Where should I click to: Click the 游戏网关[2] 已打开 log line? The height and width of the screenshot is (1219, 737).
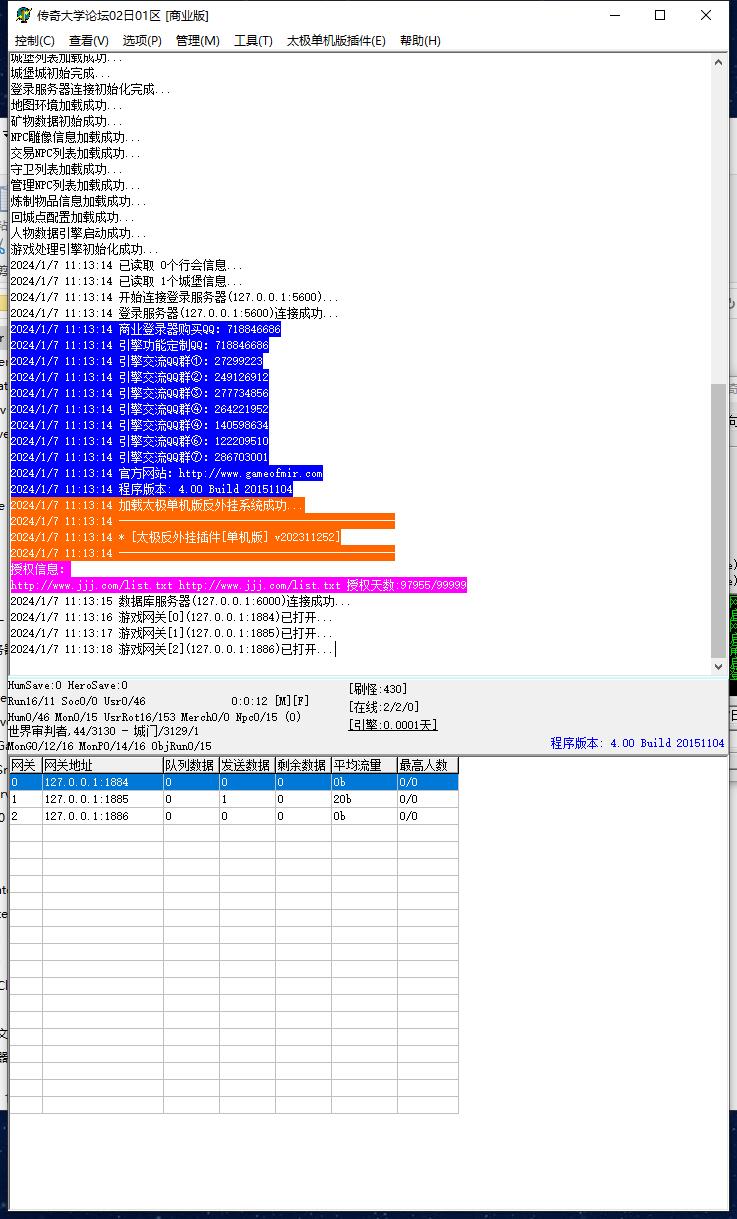(172, 649)
